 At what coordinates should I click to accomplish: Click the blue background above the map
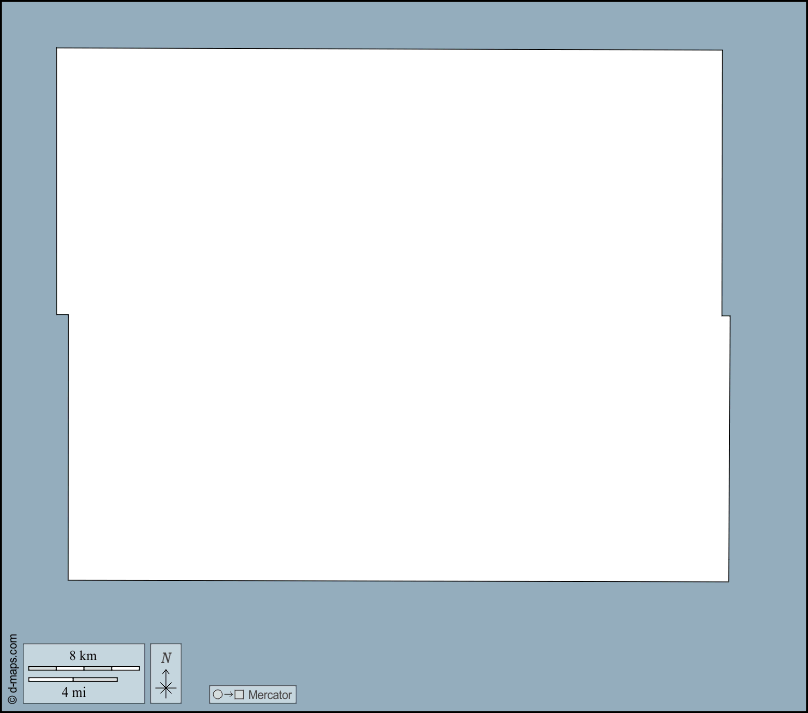click(x=400, y=24)
